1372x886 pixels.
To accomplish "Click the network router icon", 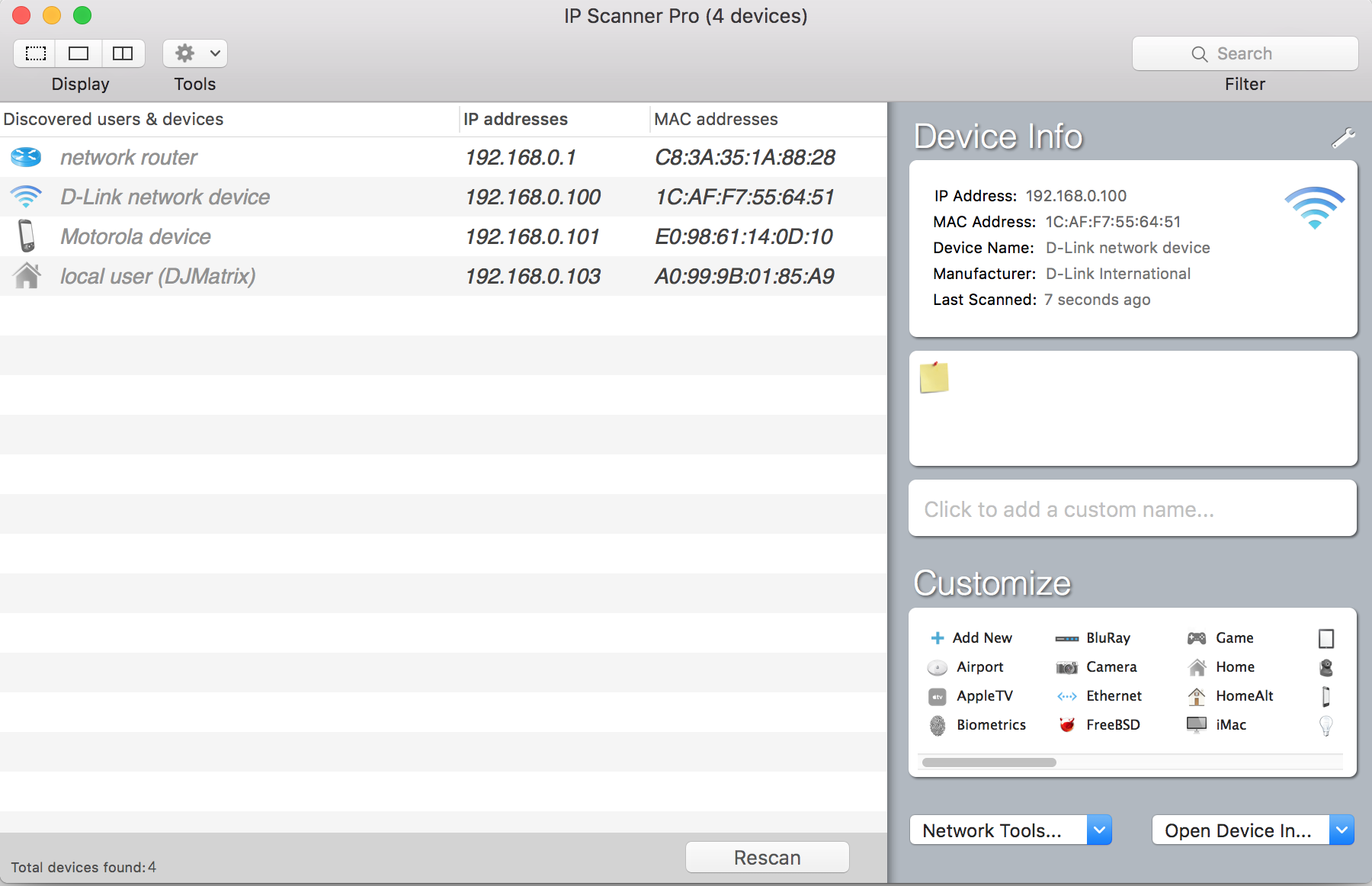I will pos(26,157).
